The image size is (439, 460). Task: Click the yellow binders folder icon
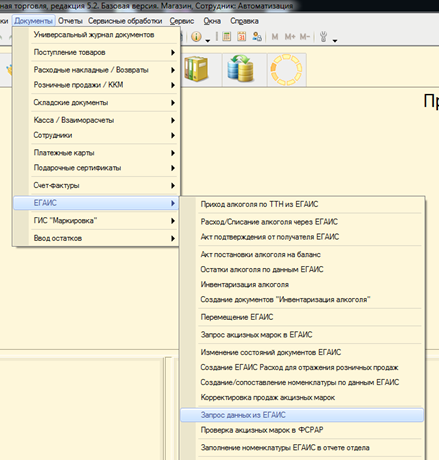pyautogui.click(x=196, y=70)
